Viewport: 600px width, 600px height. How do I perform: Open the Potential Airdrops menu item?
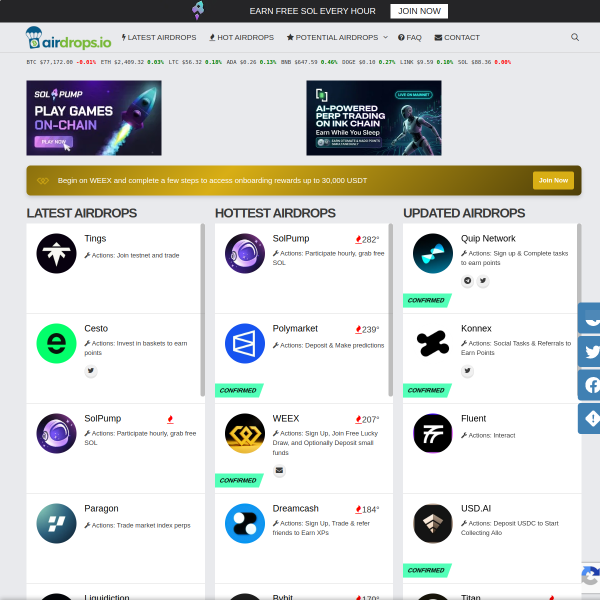333,38
